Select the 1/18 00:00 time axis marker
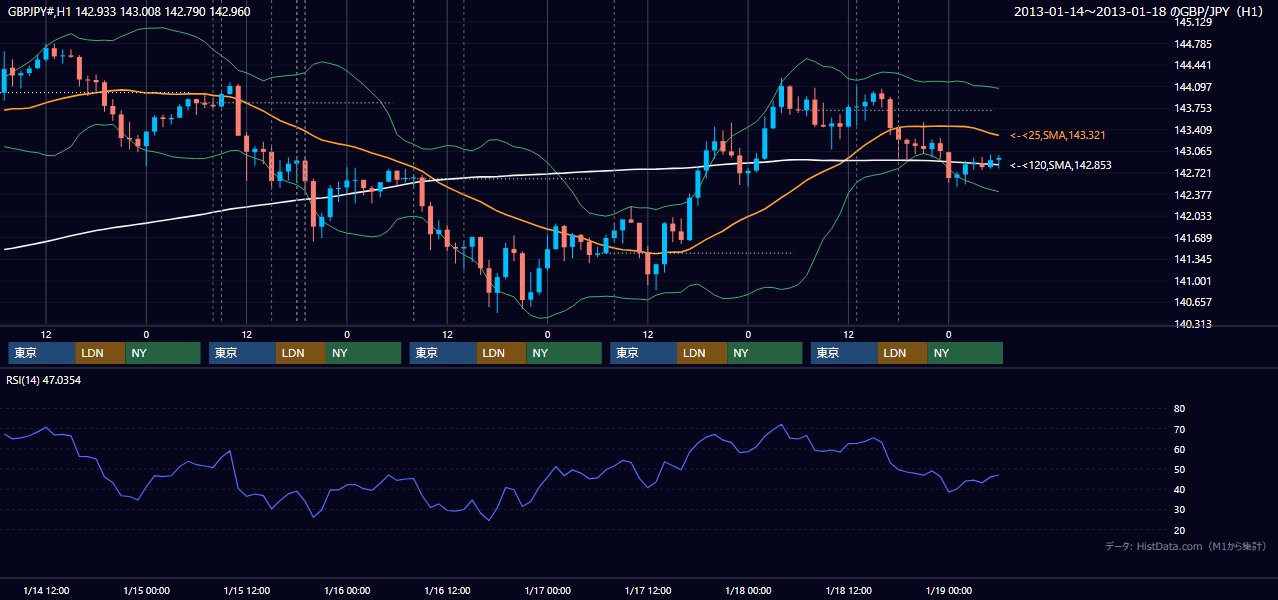This screenshot has width=1278, height=600. coord(748,590)
